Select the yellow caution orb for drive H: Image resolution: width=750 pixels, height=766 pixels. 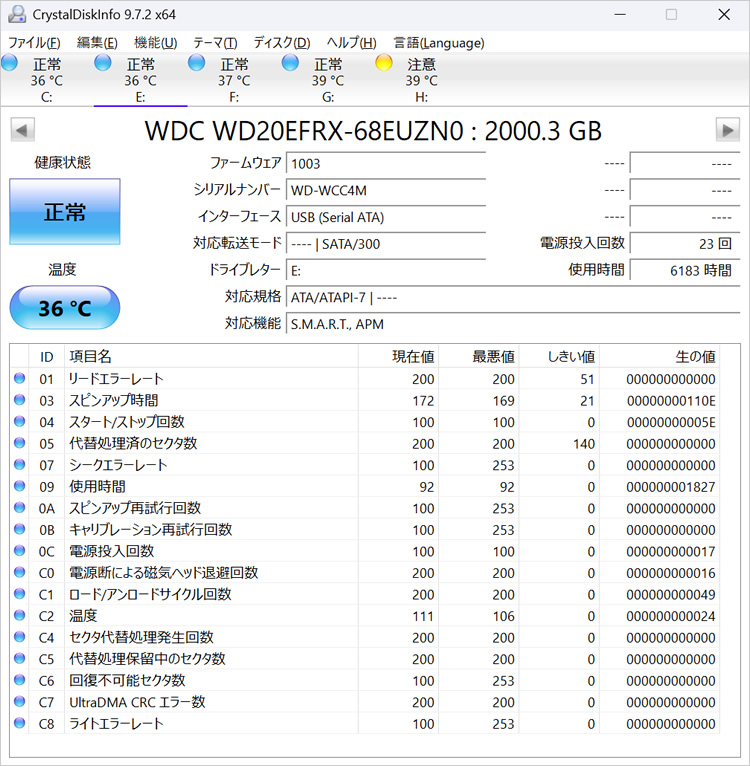pos(384,63)
